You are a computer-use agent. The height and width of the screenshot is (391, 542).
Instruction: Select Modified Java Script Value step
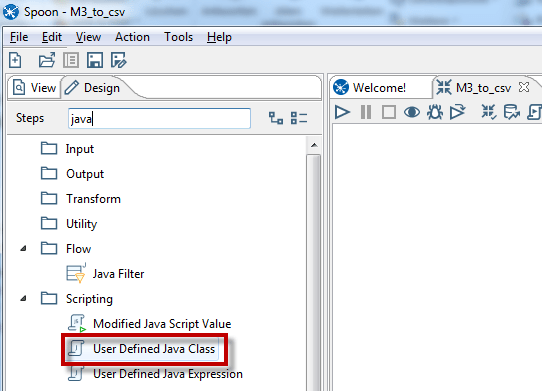(162, 324)
